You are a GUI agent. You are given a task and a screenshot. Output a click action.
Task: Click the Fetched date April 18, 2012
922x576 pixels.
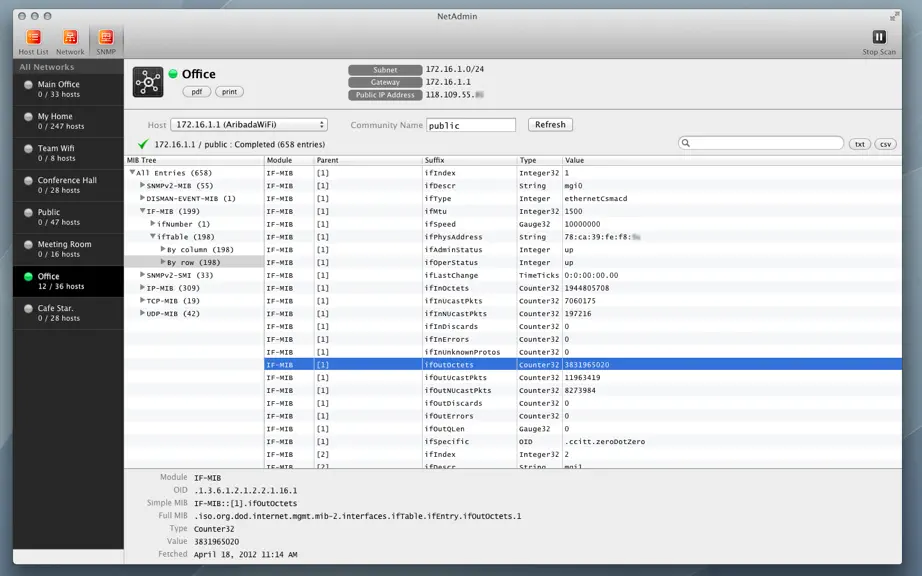(x=245, y=554)
